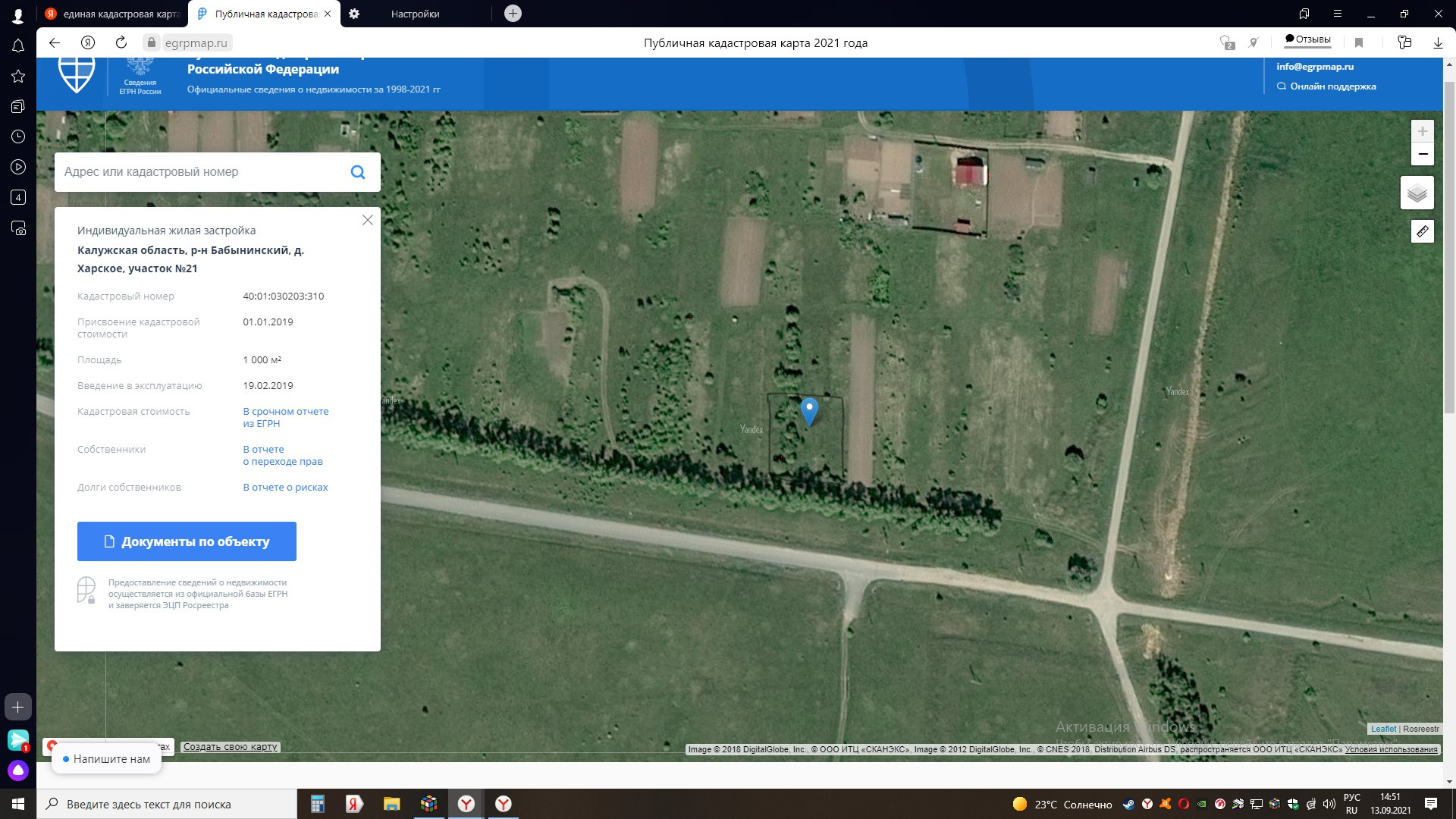Screen dimensions: 1456x819
Task: Activate the ruler measuring tool
Action: 1423,231
